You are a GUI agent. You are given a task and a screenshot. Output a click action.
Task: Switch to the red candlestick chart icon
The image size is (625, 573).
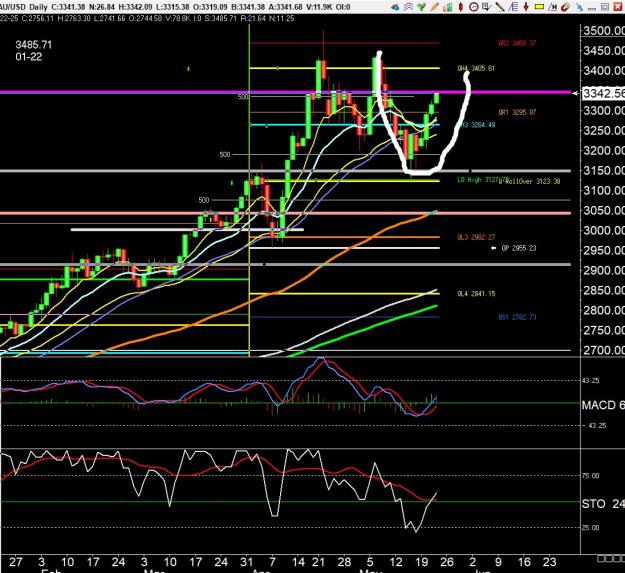coord(461,7)
